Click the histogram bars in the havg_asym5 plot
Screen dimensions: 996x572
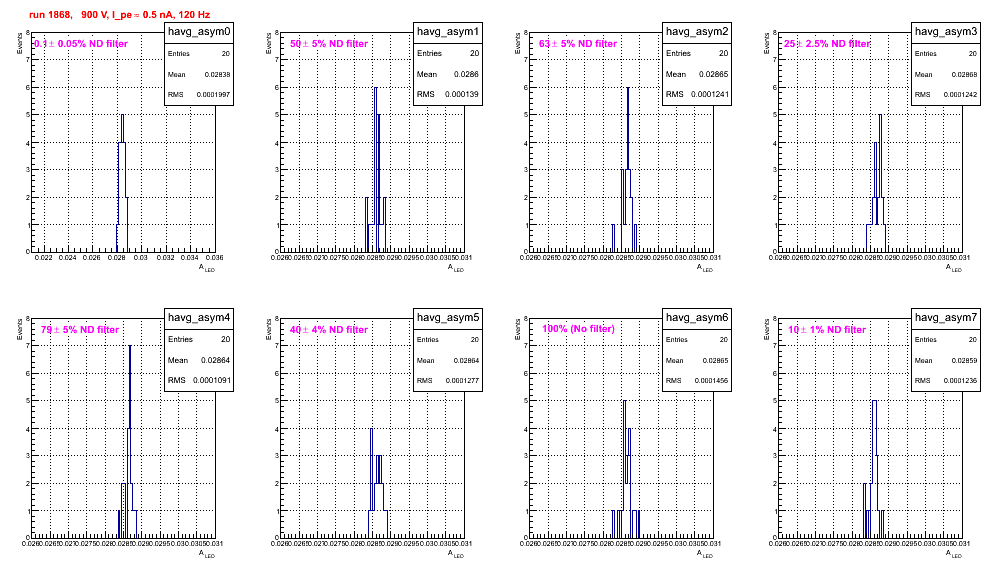click(378, 483)
